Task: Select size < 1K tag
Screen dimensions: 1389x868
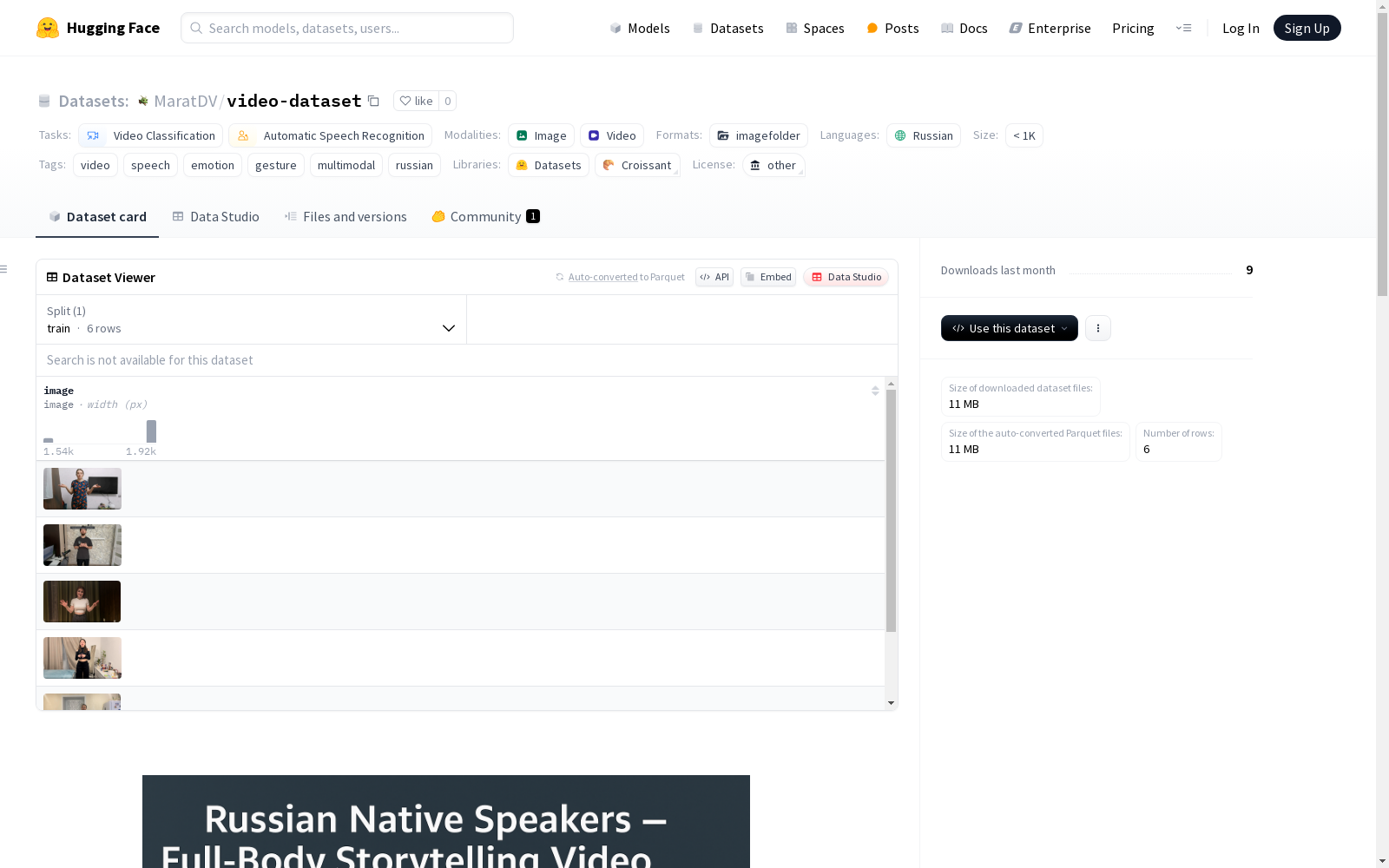Action: (x=1024, y=135)
